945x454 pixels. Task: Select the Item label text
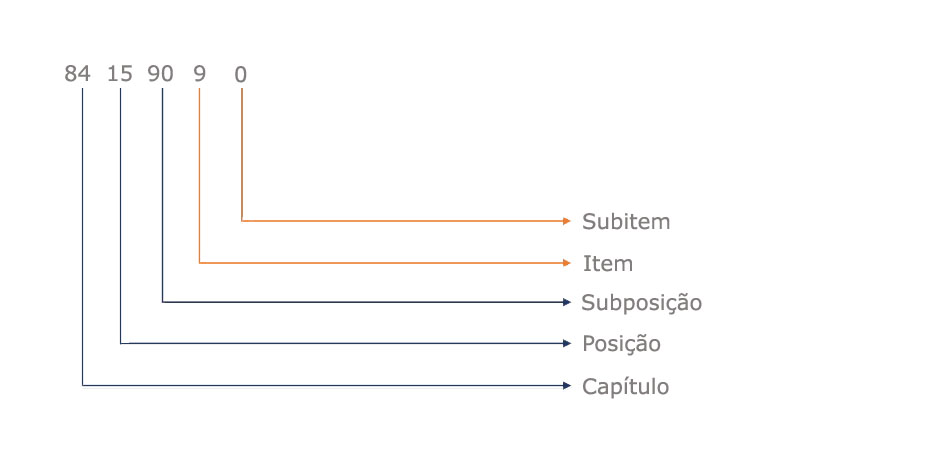pyautogui.click(x=608, y=263)
